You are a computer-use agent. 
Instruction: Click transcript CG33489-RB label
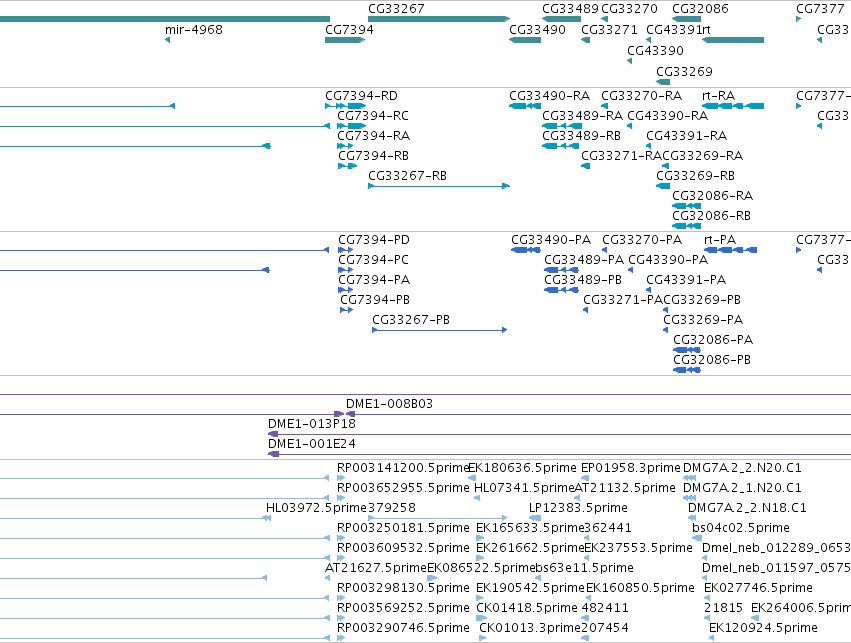coord(581,136)
